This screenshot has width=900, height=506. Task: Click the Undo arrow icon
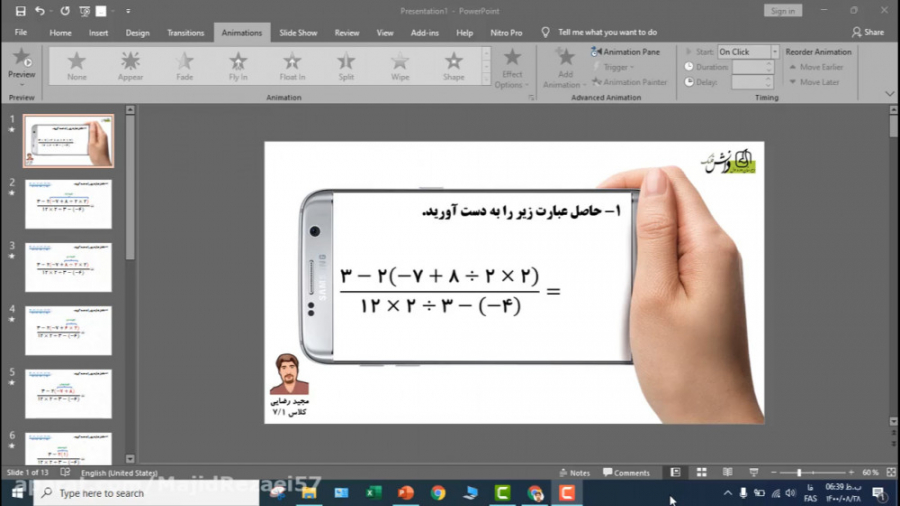tap(40, 11)
